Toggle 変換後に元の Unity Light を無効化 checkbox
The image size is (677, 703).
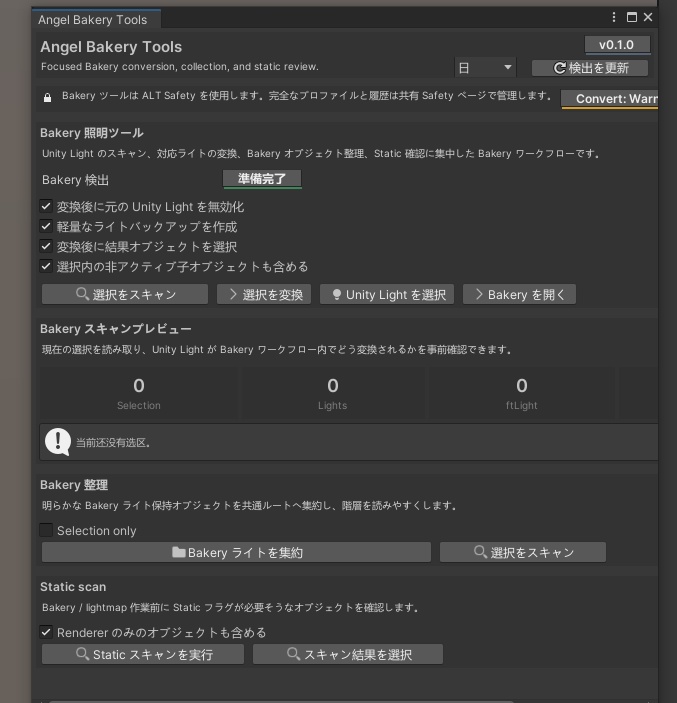click(46, 206)
